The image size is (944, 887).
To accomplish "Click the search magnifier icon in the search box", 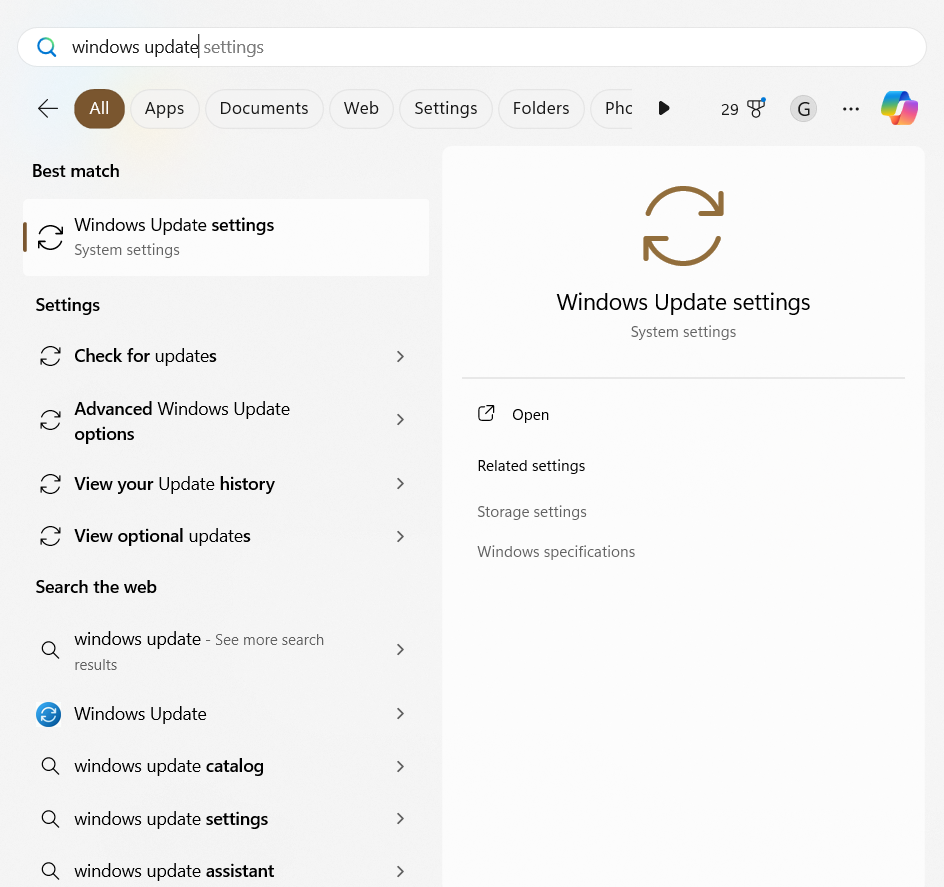I will [46, 47].
